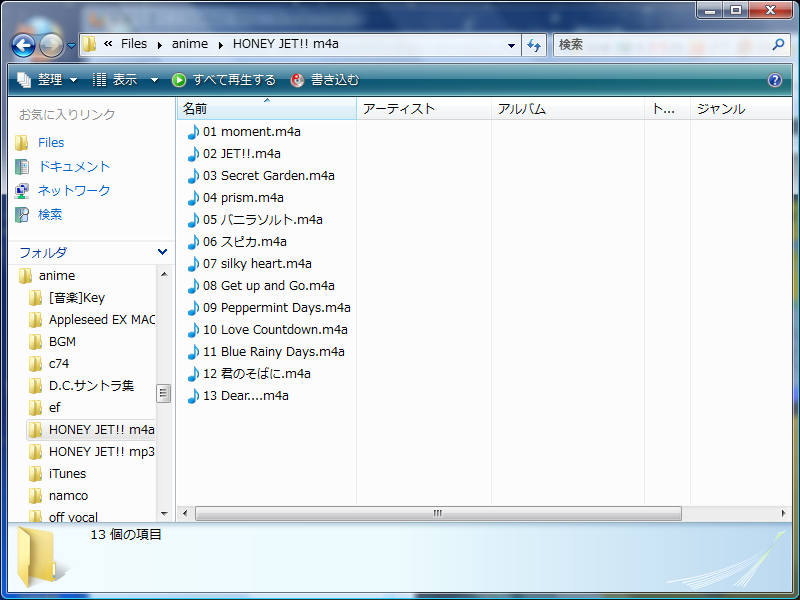Select the Appleseed EX MAC folder
The height and width of the screenshot is (600, 800).
[x=102, y=319]
